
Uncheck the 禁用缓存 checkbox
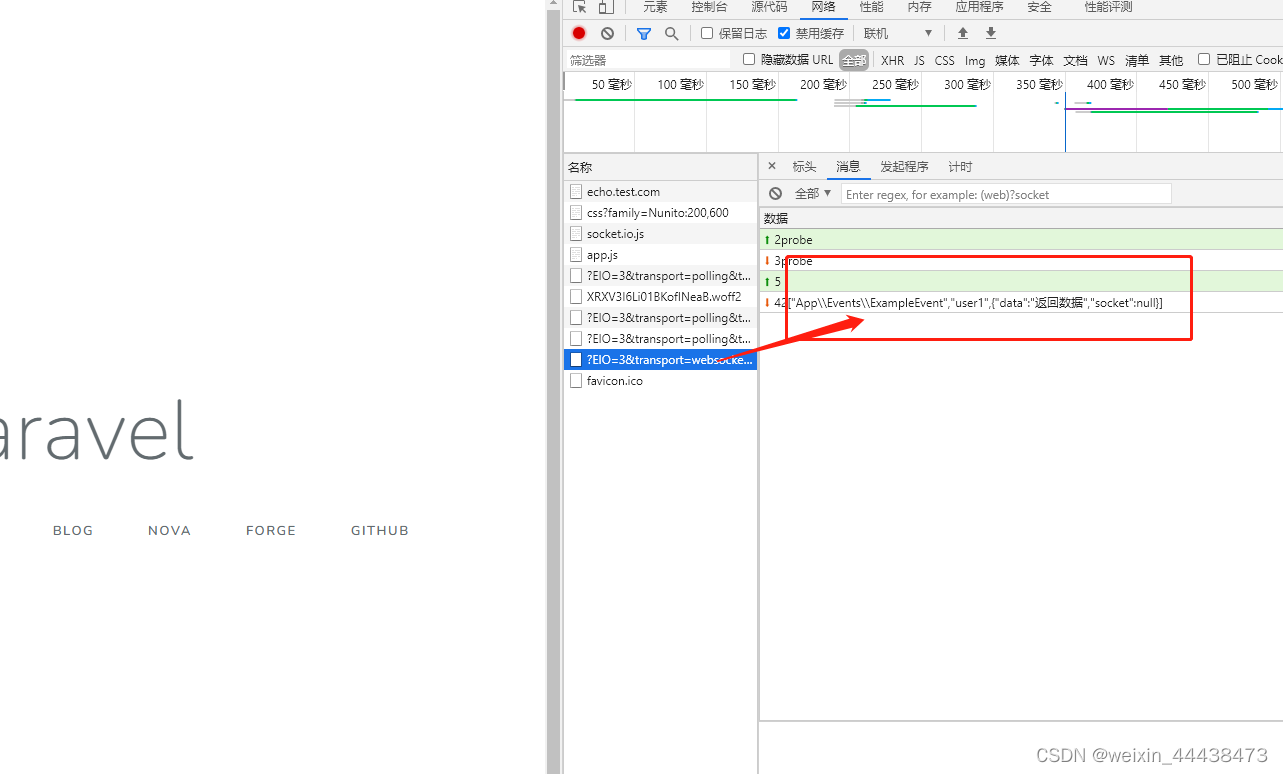(784, 32)
